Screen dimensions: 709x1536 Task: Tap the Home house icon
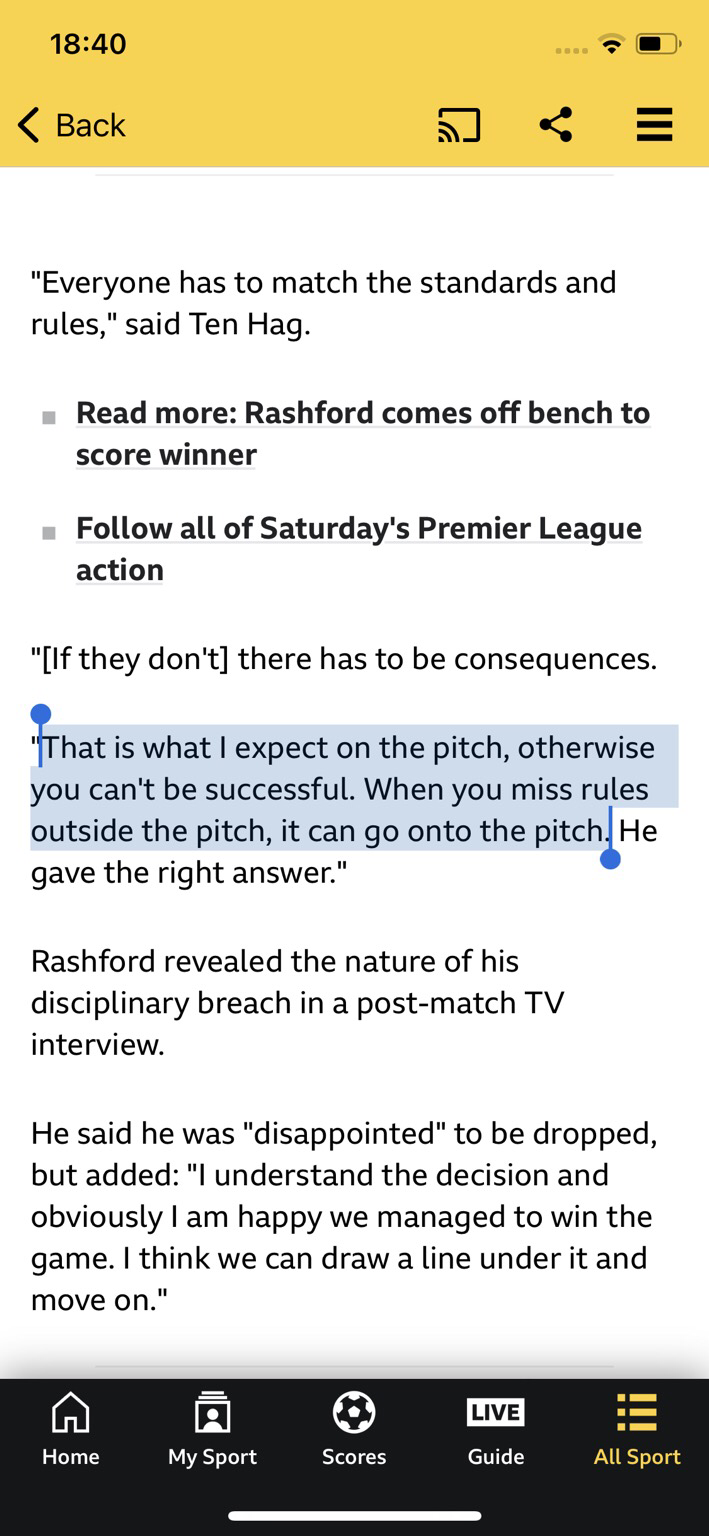(70, 1413)
